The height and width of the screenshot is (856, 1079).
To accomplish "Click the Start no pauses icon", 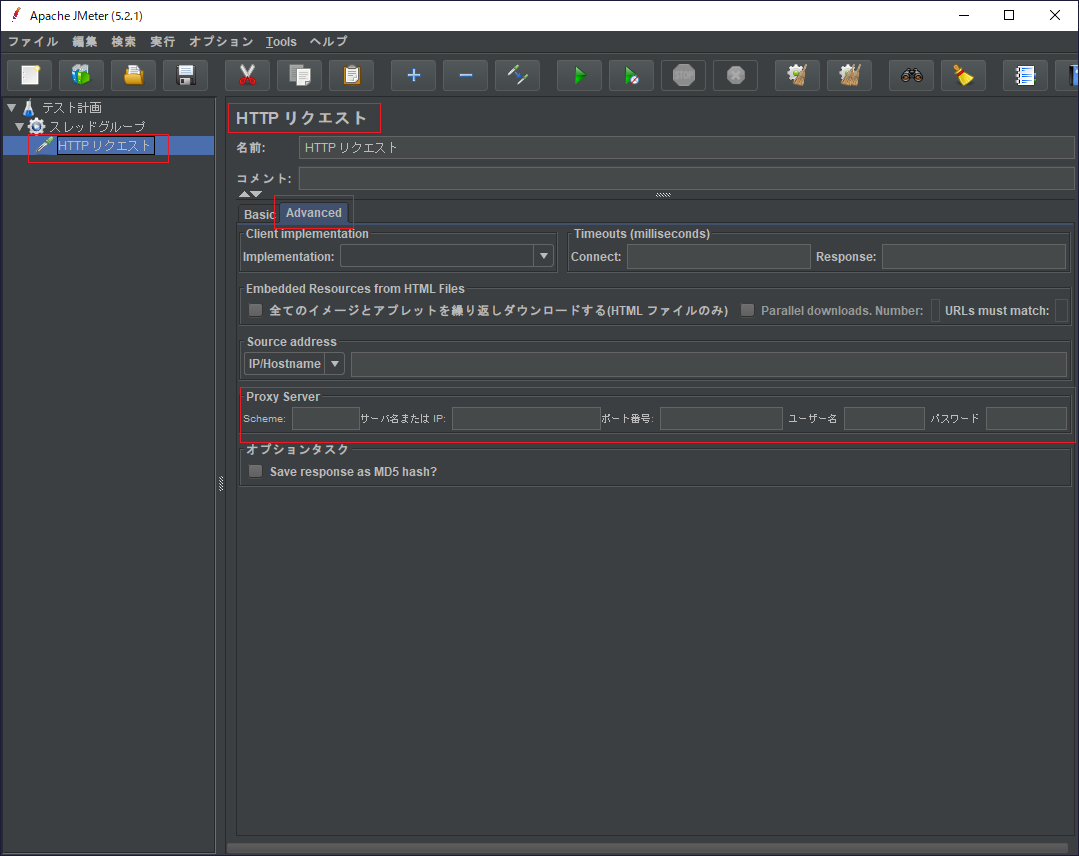I will coord(631,74).
